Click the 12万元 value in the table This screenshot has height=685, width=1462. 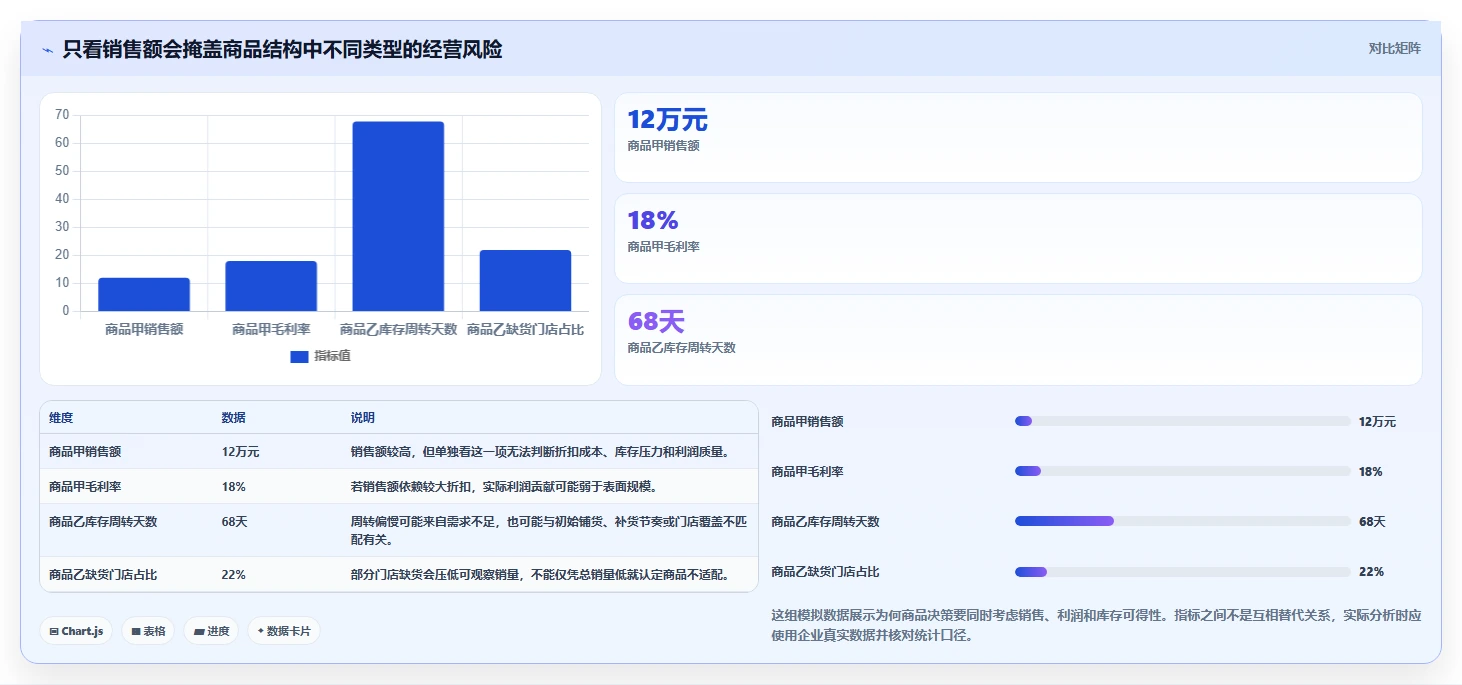241,452
